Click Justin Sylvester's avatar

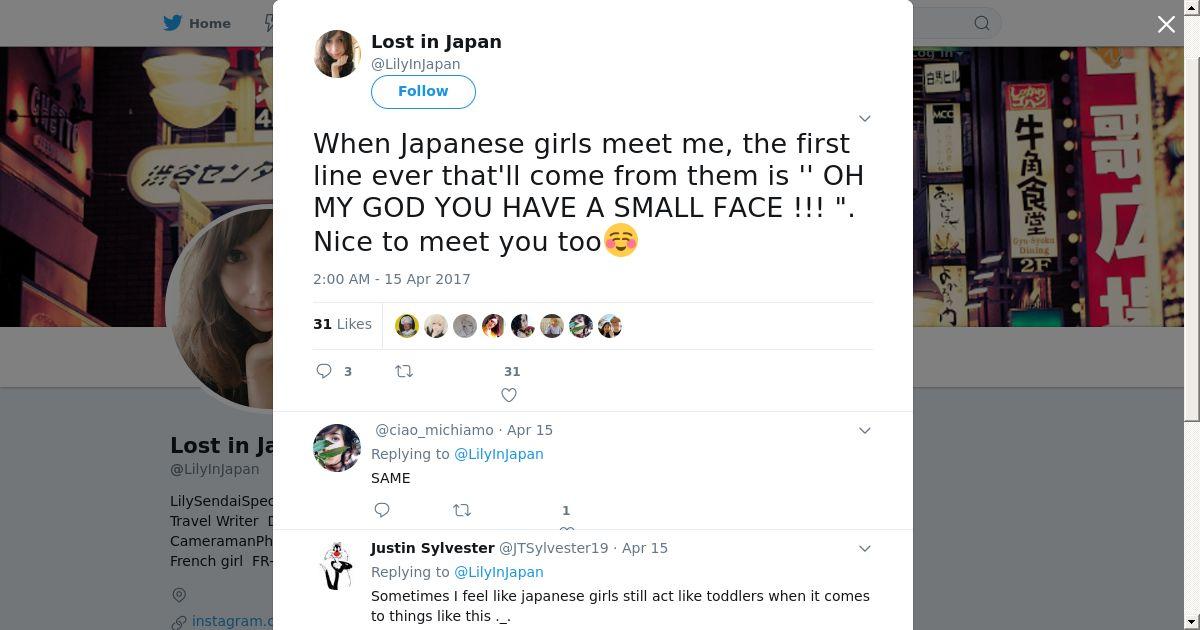coord(337,565)
